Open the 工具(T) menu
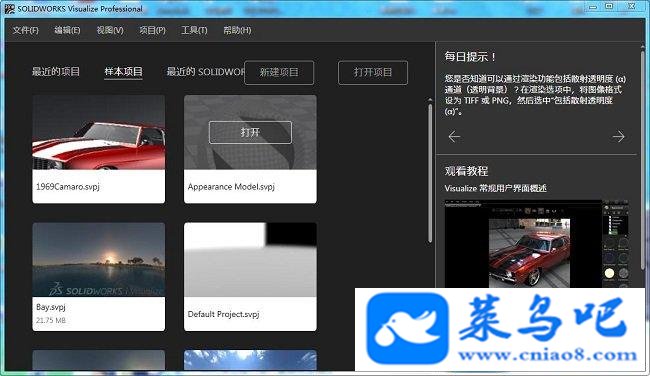Viewport: 650px width, 376px height. 194,30
